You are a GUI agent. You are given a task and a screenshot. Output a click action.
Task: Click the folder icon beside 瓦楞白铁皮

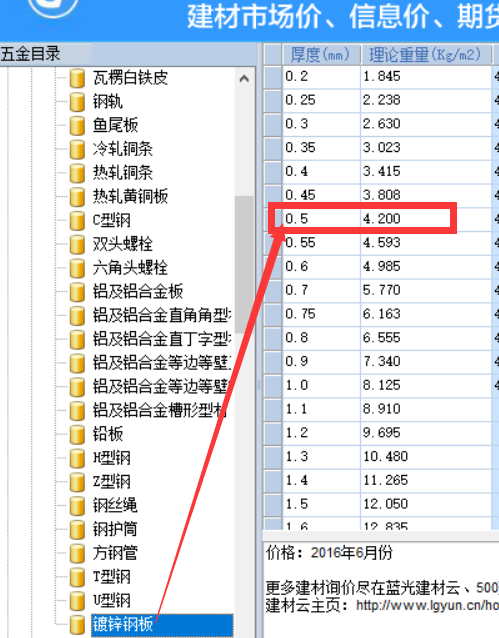coord(77,78)
